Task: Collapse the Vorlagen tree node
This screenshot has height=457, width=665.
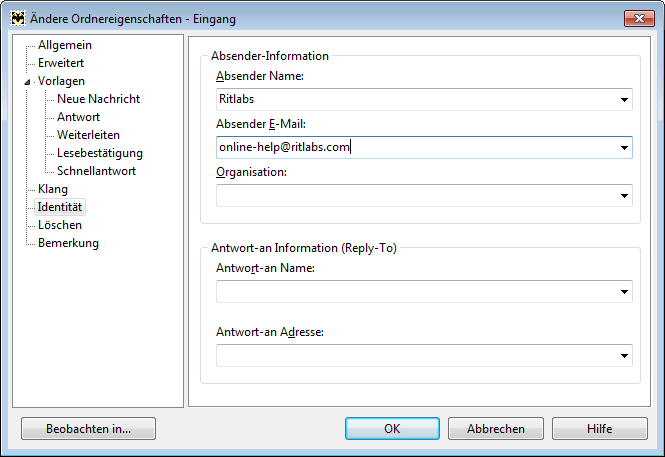Action: click(x=28, y=82)
